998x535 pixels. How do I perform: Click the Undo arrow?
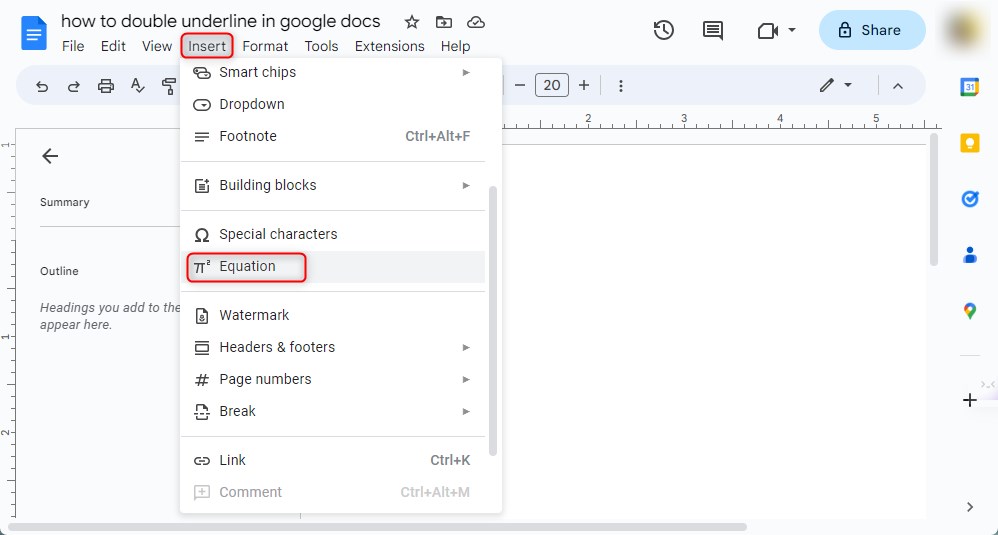coord(42,86)
